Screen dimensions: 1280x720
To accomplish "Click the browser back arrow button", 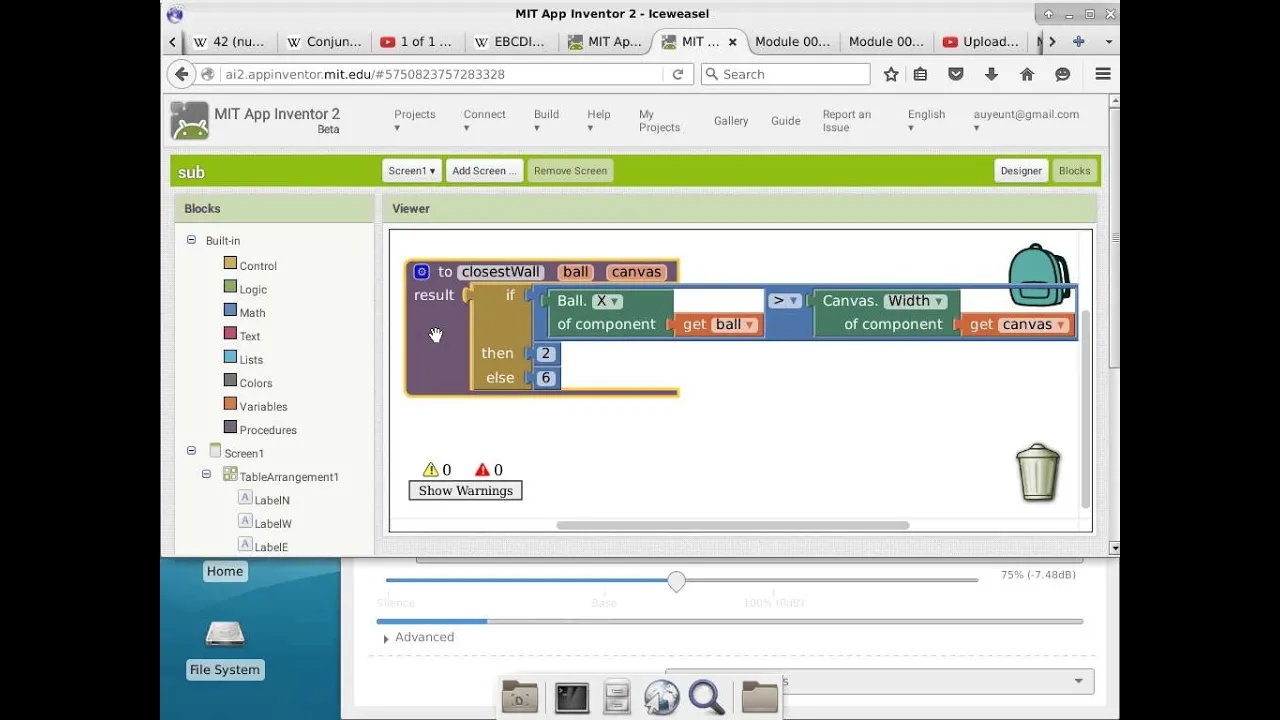I will coord(181,74).
